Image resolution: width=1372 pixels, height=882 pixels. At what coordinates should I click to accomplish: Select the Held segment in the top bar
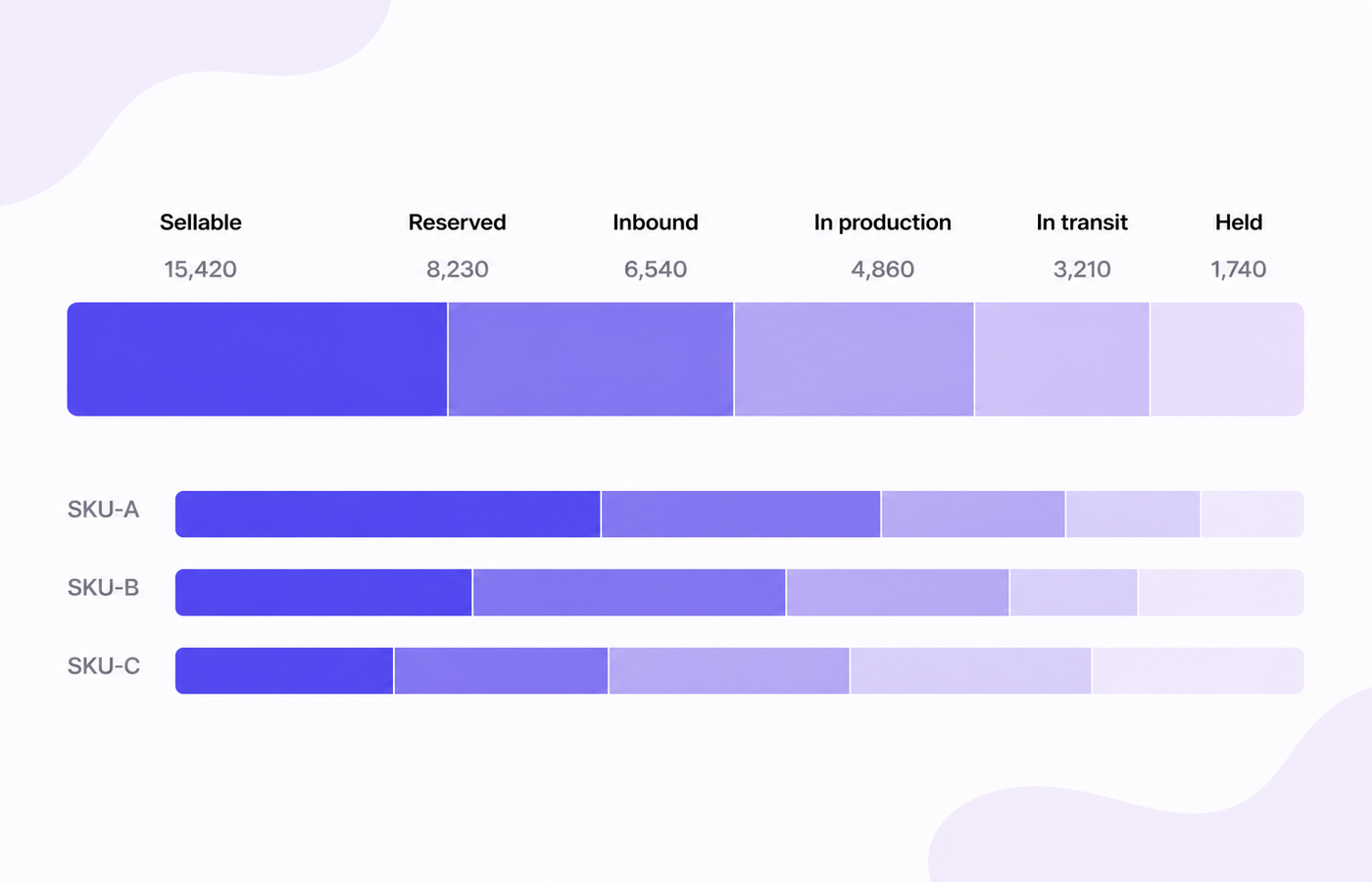click(x=1227, y=359)
